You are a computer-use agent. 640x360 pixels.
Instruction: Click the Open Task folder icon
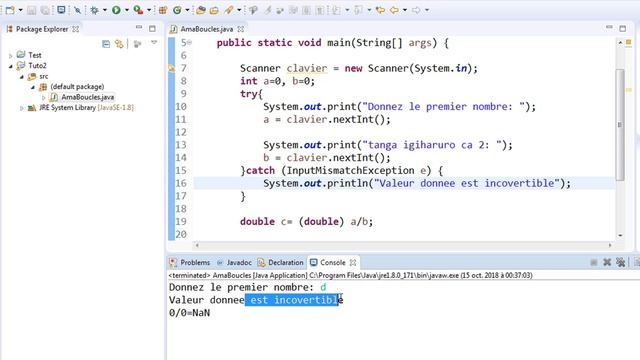pos(214,10)
